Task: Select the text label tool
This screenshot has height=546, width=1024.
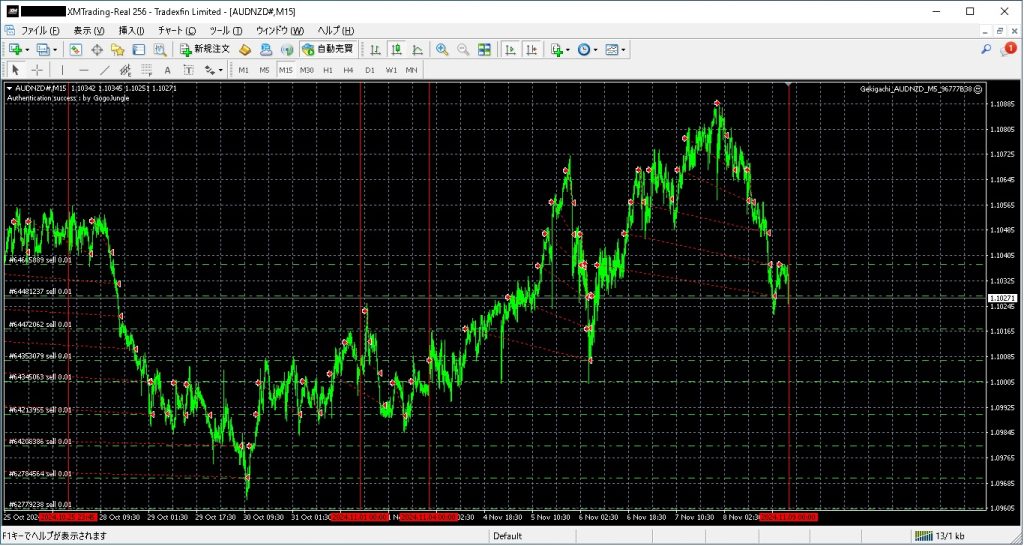Action: coord(167,70)
